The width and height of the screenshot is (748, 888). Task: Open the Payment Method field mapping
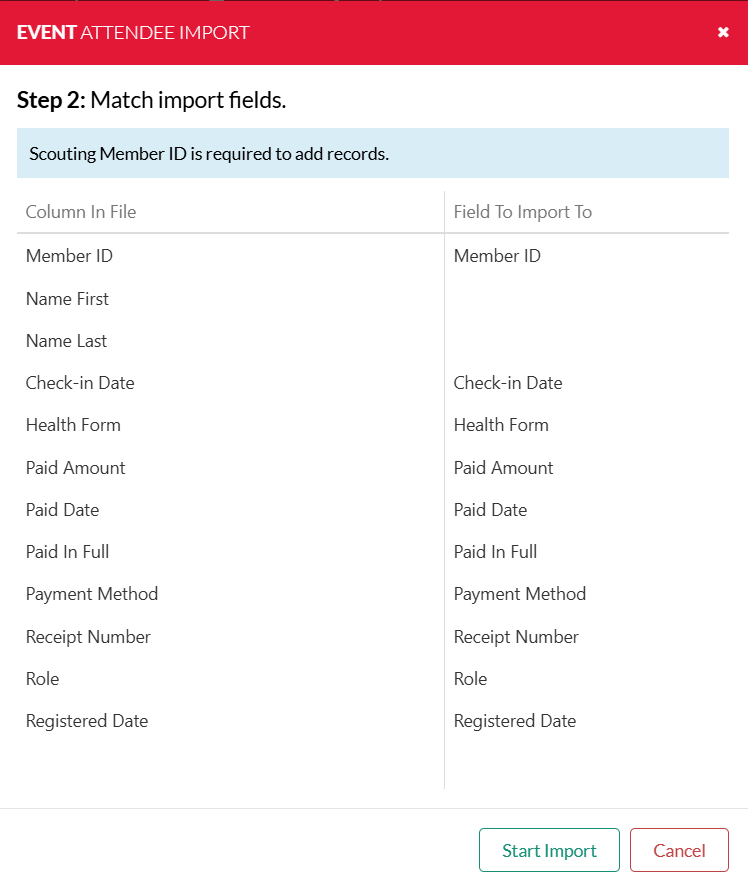click(x=520, y=594)
